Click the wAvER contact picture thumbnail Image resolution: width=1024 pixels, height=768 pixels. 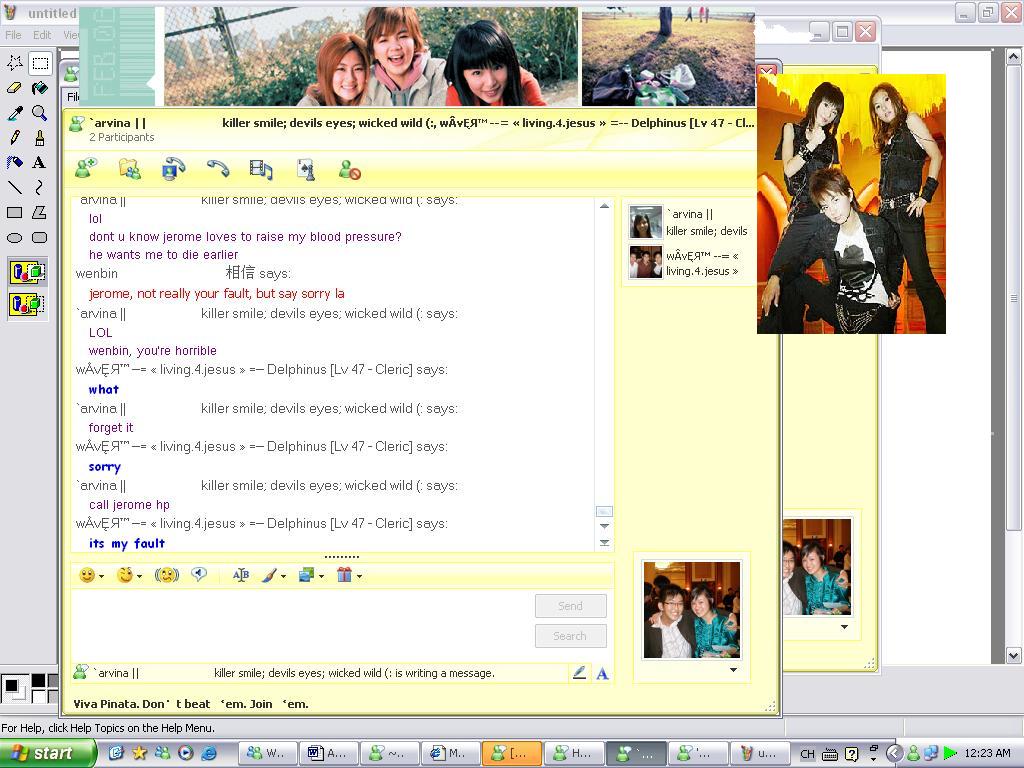(x=645, y=262)
